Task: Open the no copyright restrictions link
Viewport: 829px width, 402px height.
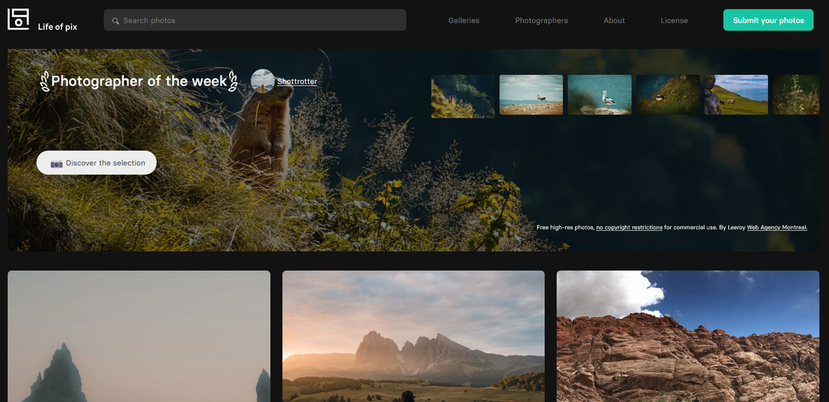Action: click(629, 228)
